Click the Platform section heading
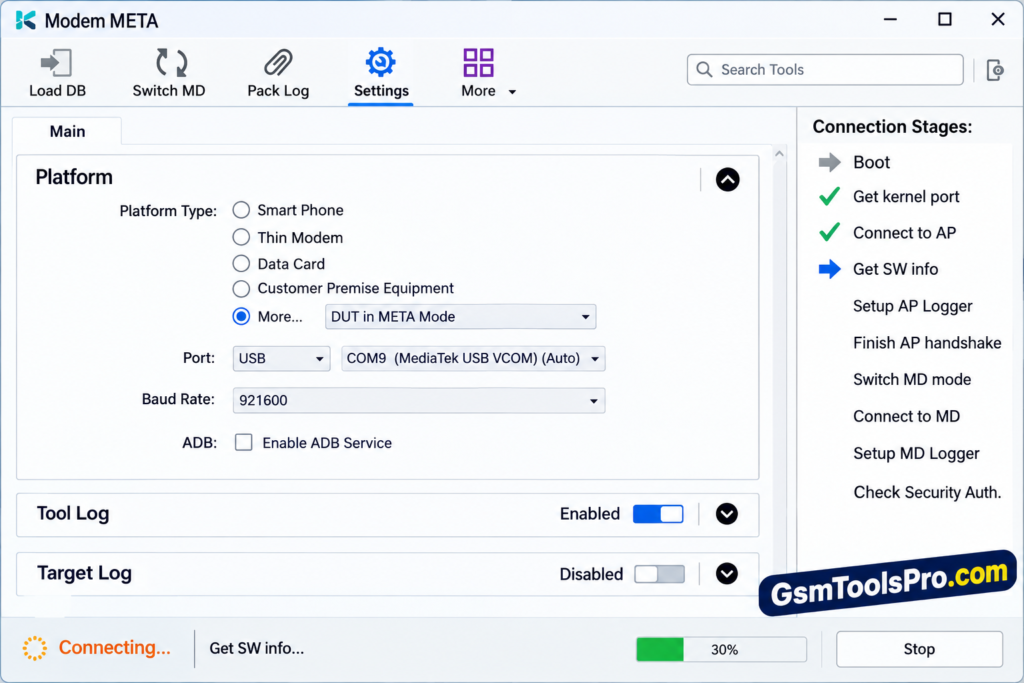1024x683 pixels. (x=74, y=177)
